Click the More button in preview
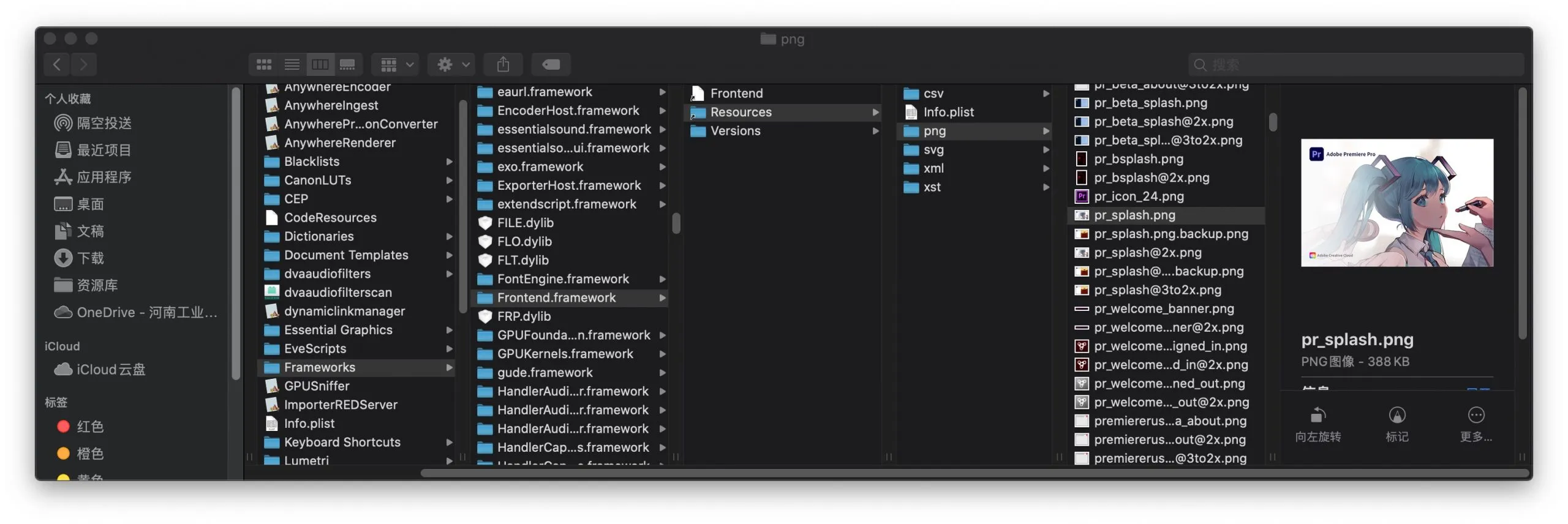 pos(1476,424)
